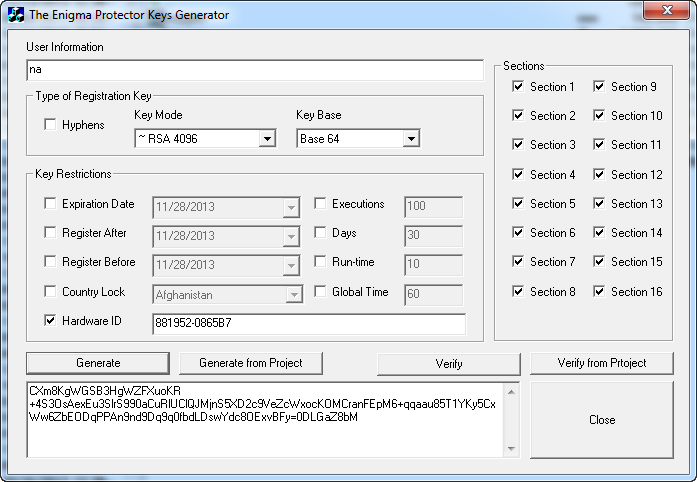Click the large Close button

click(601, 420)
